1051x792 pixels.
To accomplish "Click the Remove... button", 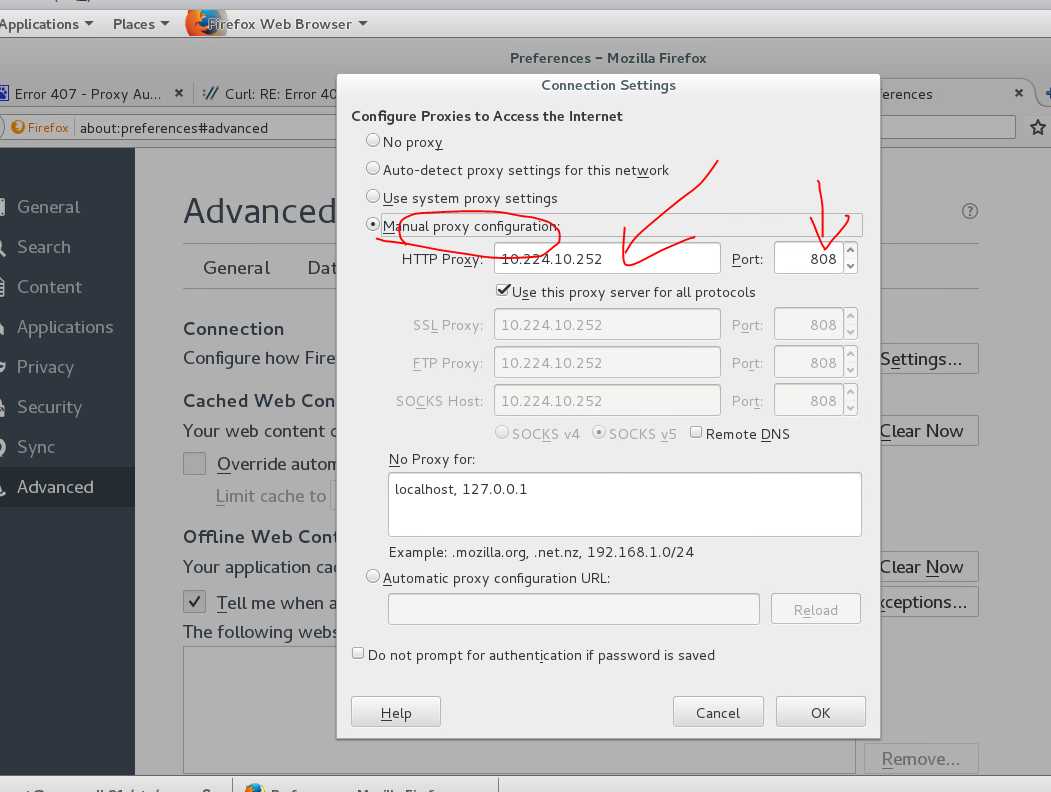I will pos(920,758).
